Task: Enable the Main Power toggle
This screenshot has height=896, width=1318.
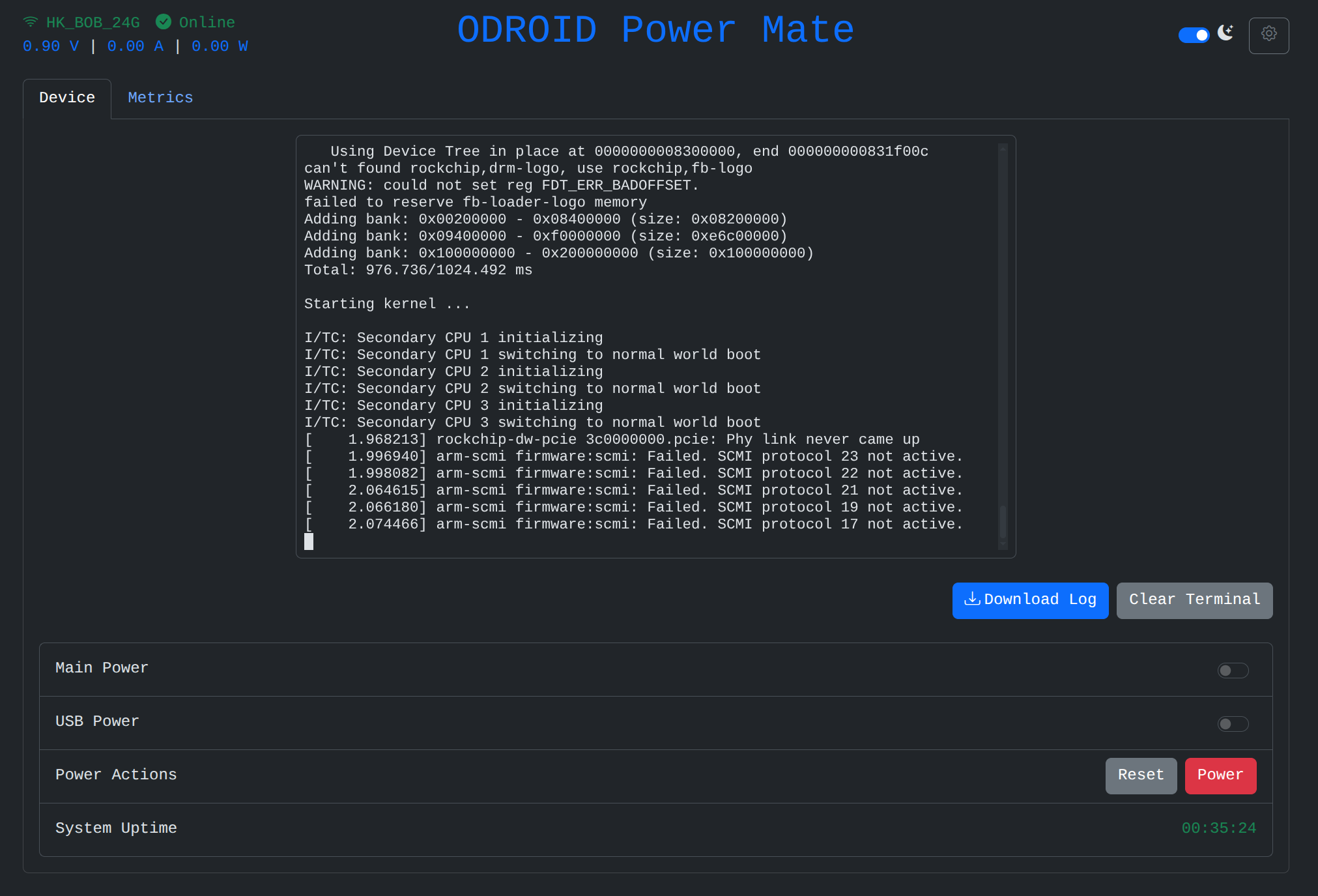Action: (x=1233, y=670)
